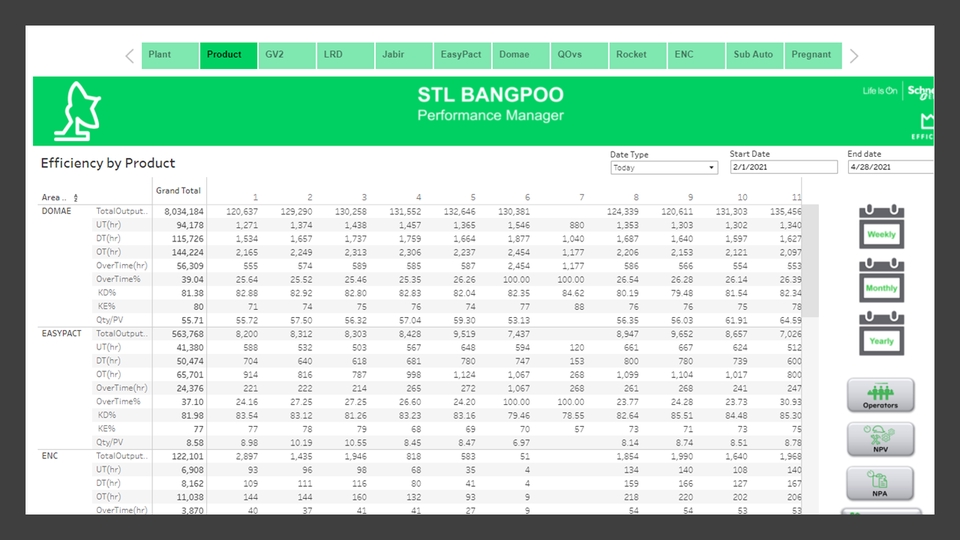Screen dimensions: 960x540
Task: Select the DOMAE area row header
Action: (56, 211)
